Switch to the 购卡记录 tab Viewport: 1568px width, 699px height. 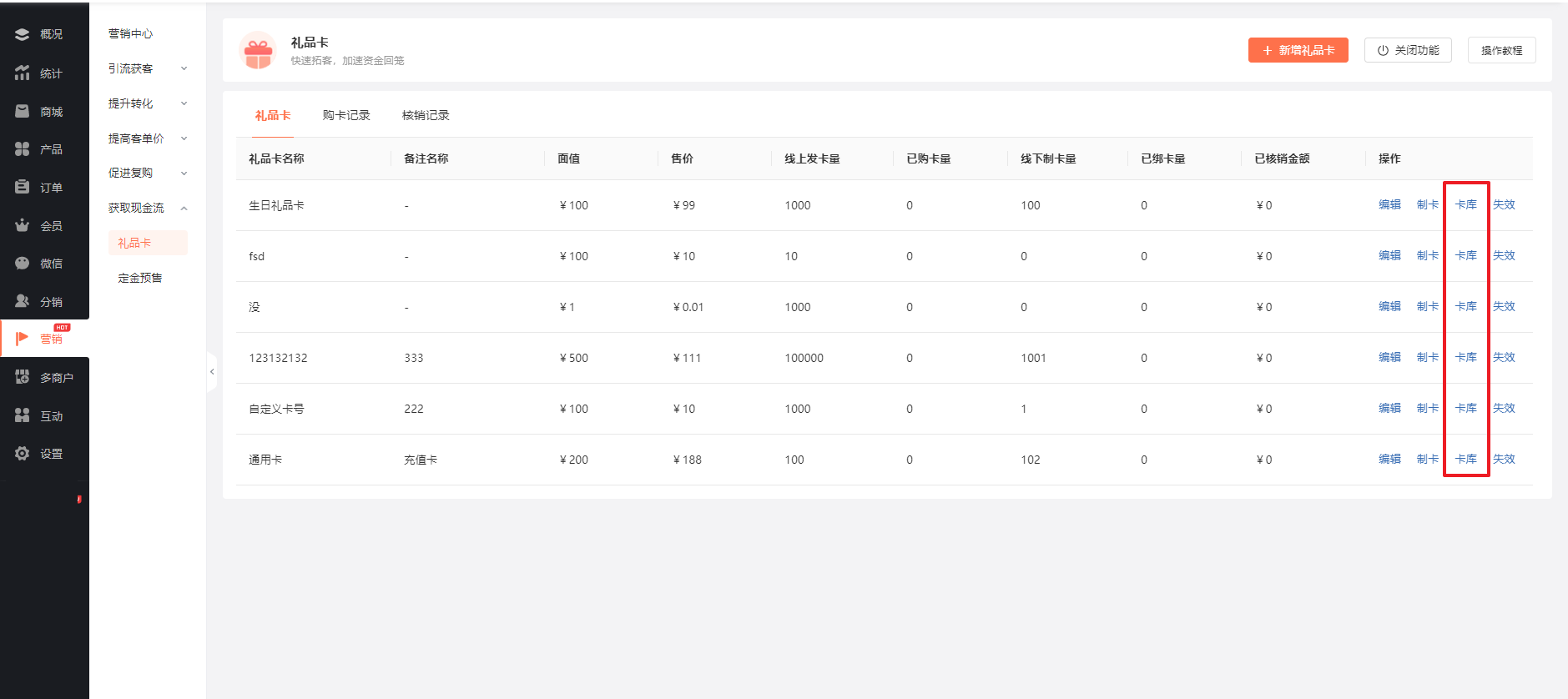[x=346, y=115]
